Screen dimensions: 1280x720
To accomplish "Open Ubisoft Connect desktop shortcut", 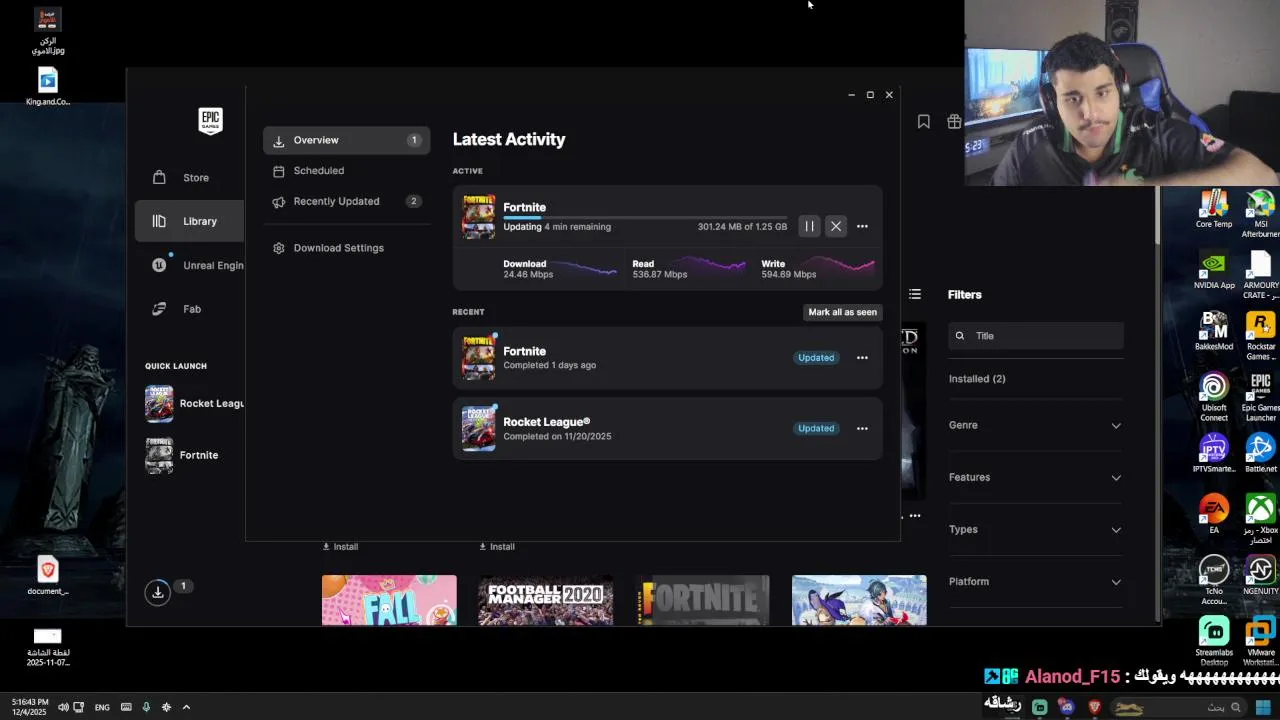I will 1214,397.
